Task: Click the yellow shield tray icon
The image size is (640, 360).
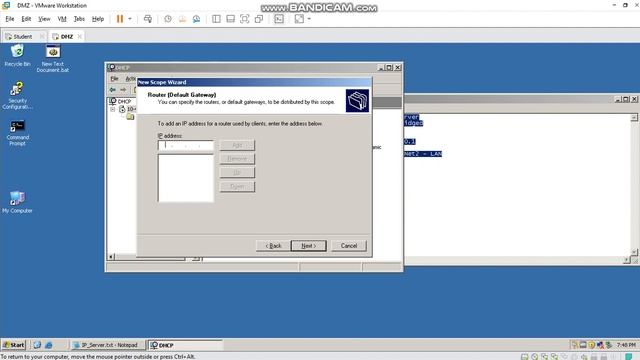Action: click(x=591, y=345)
